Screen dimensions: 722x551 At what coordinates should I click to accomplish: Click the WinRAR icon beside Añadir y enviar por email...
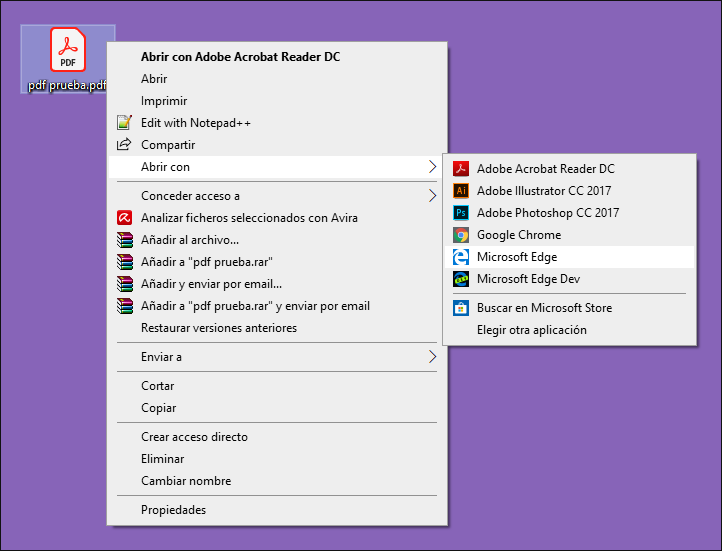124,284
